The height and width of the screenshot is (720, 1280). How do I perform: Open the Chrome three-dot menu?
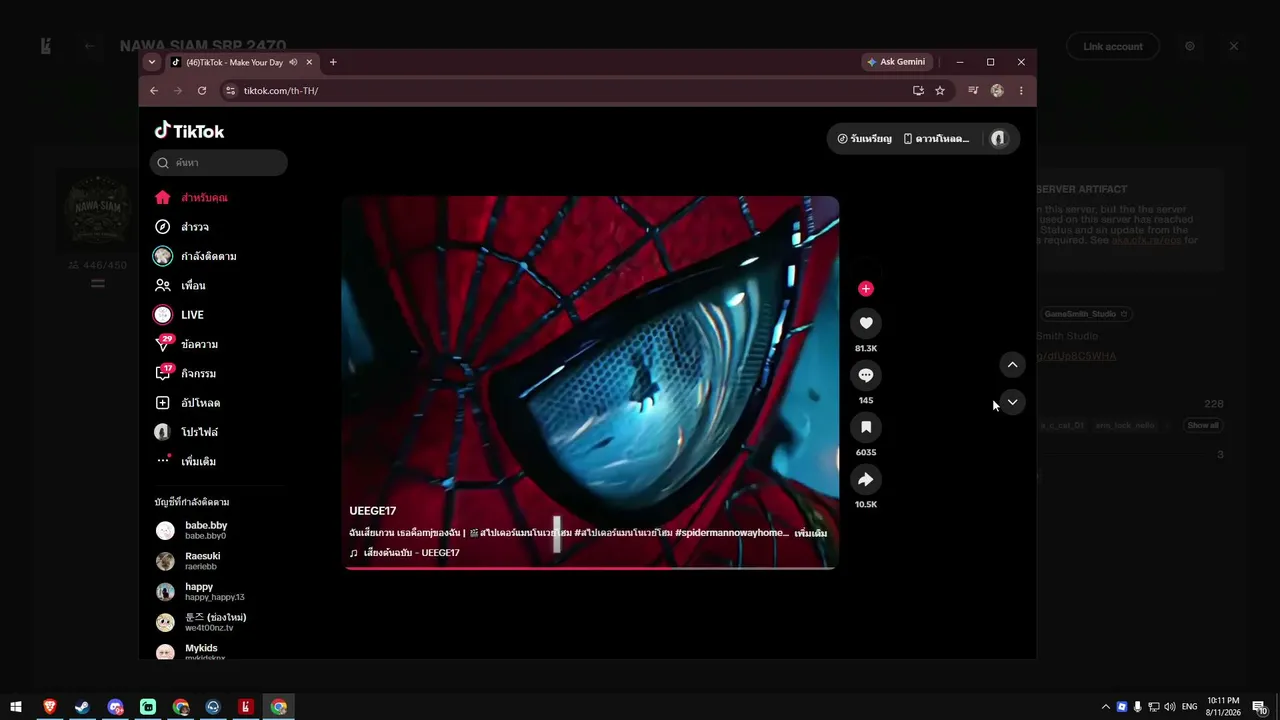pos(1021,90)
